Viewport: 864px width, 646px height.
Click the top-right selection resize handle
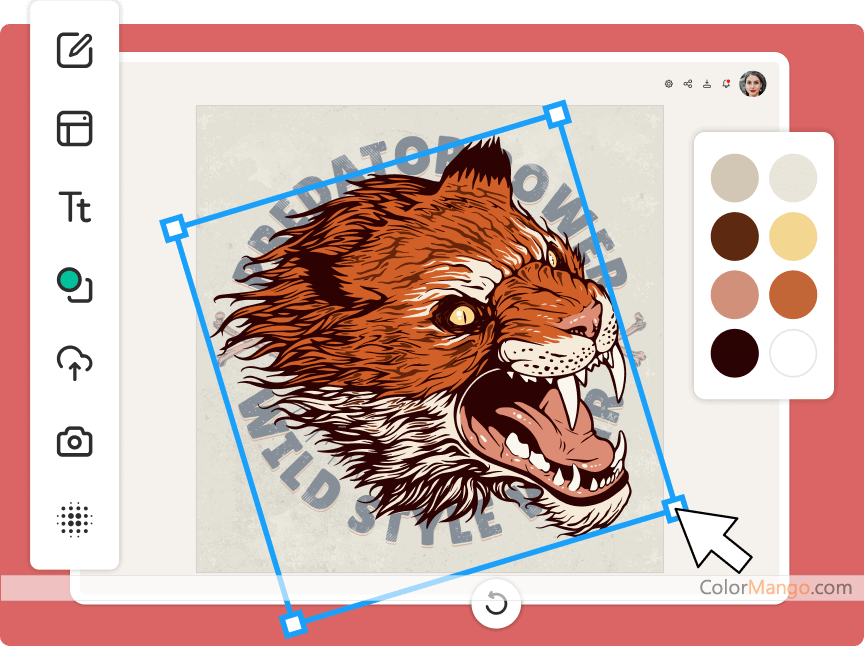557,113
